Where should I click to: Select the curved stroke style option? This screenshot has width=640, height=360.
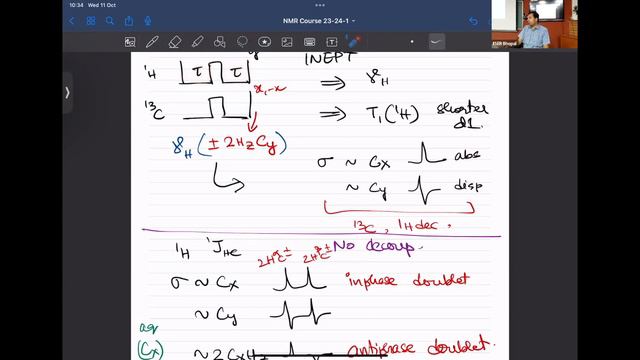pyautogui.click(x=437, y=42)
